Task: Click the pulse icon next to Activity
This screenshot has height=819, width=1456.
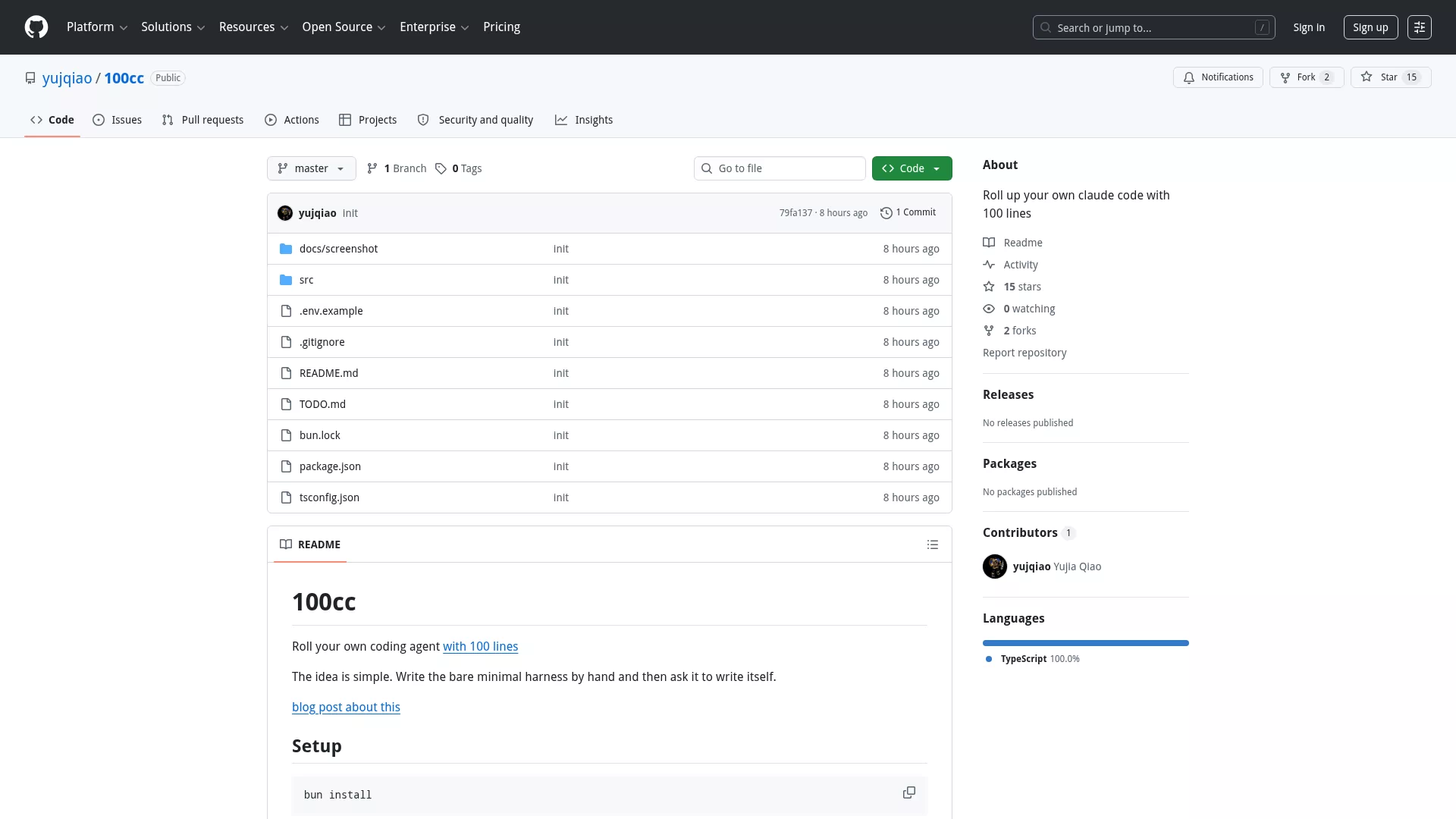Action: 989,265
